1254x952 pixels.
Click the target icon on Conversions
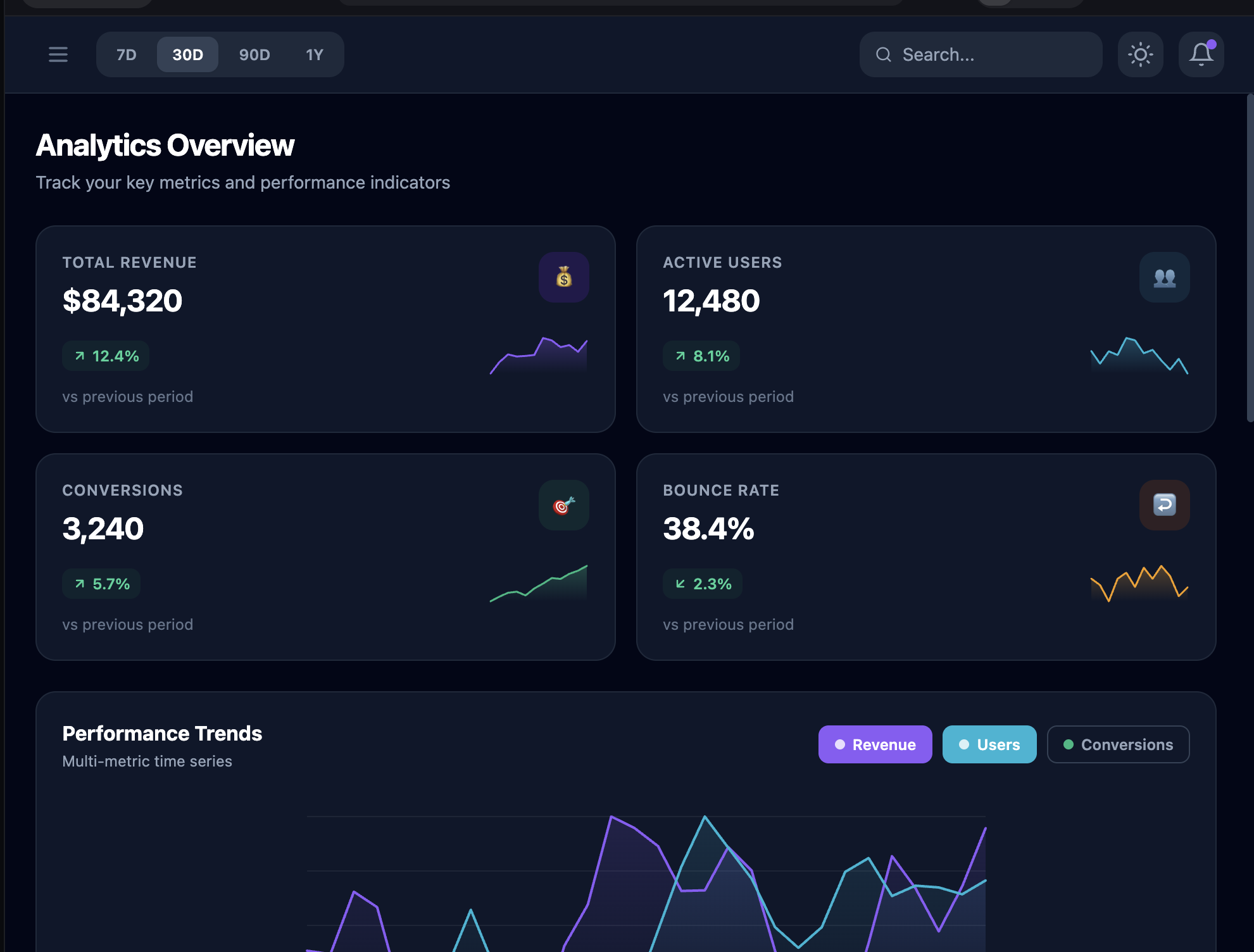pos(563,505)
